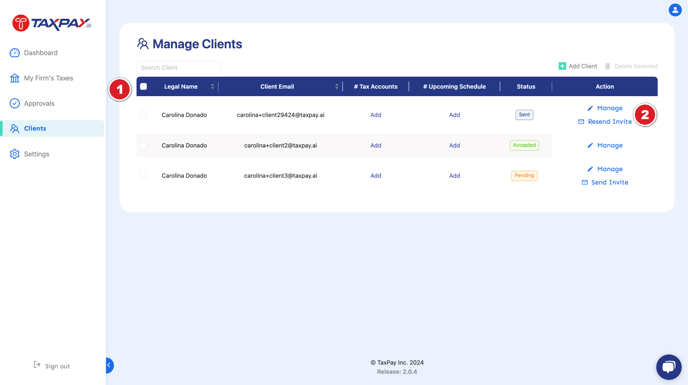Image resolution: width=688 pixels, height=385 pixels.
Task: Click the Accepted status badge
Action: click(x=524, y=145)
